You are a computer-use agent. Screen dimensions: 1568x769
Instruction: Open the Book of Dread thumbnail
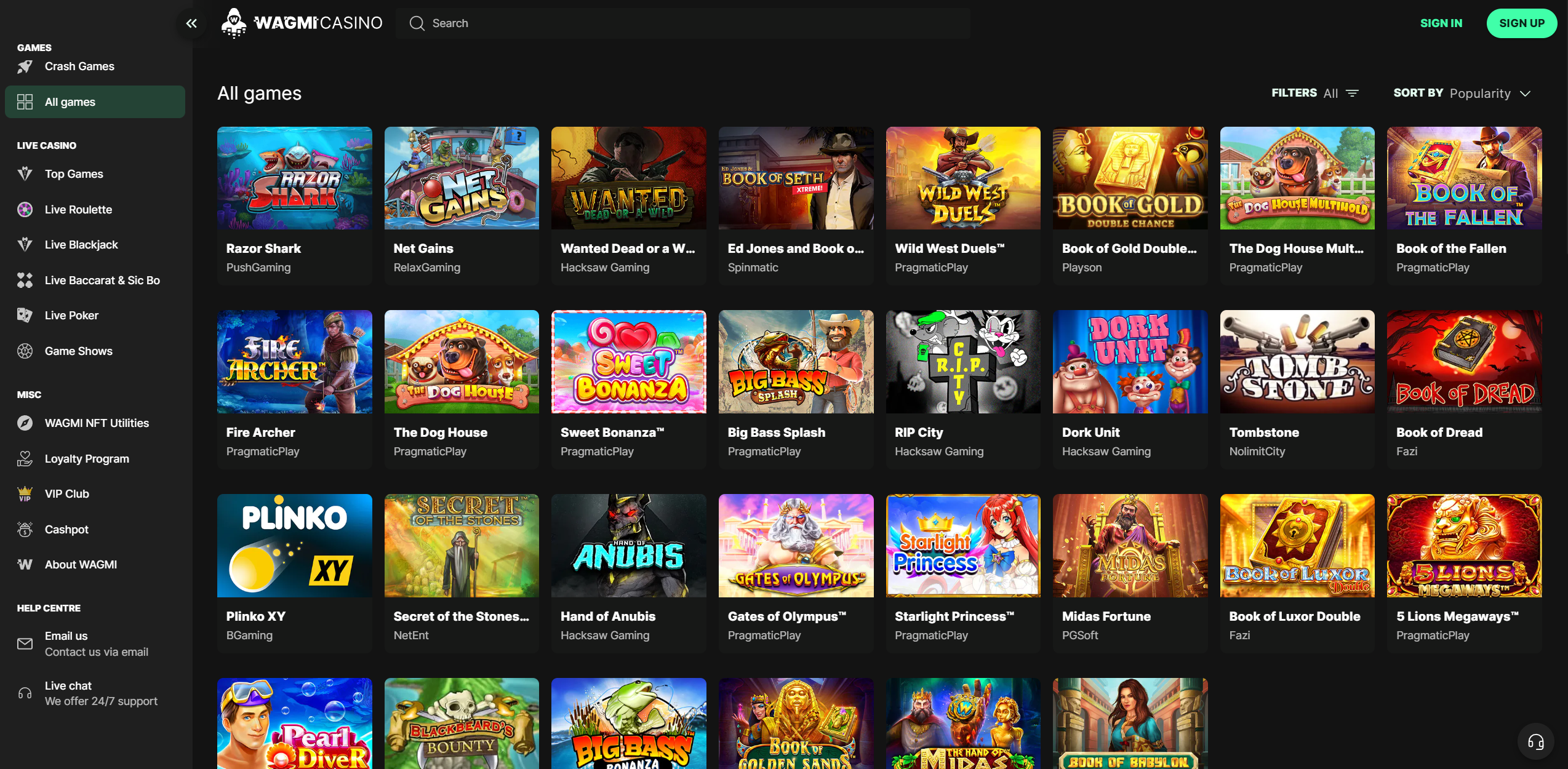click(1465, 362)
